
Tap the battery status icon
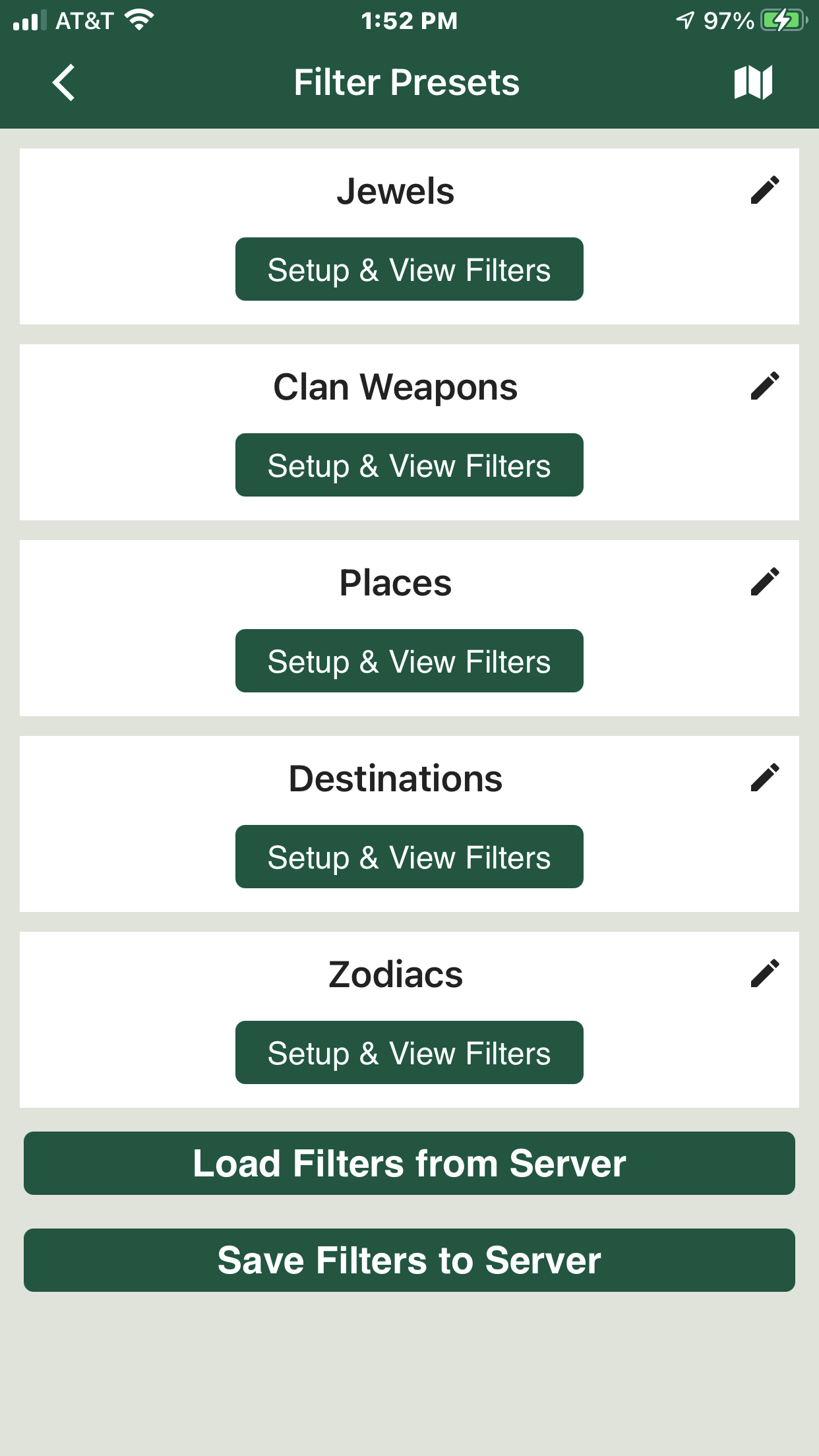point(784,20)
